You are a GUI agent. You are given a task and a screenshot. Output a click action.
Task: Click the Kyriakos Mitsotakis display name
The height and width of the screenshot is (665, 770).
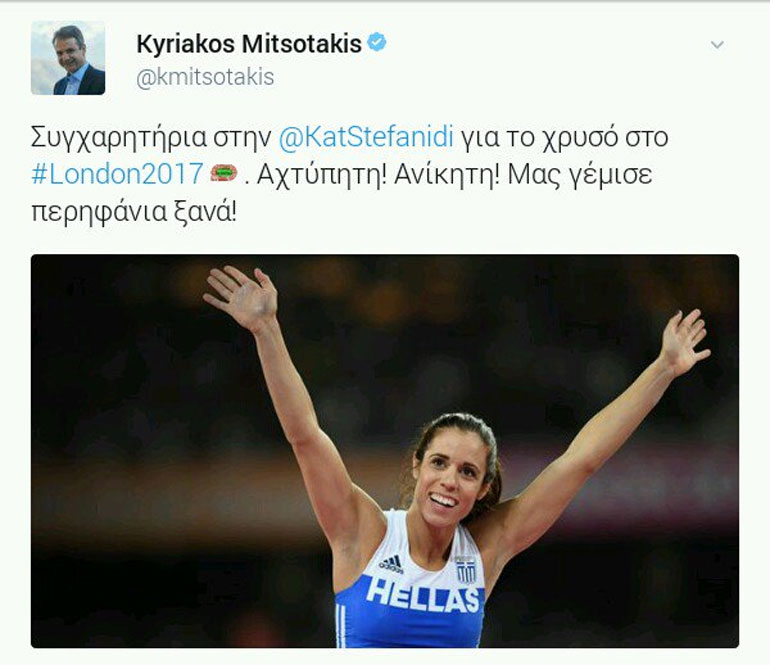coord(249,44)
